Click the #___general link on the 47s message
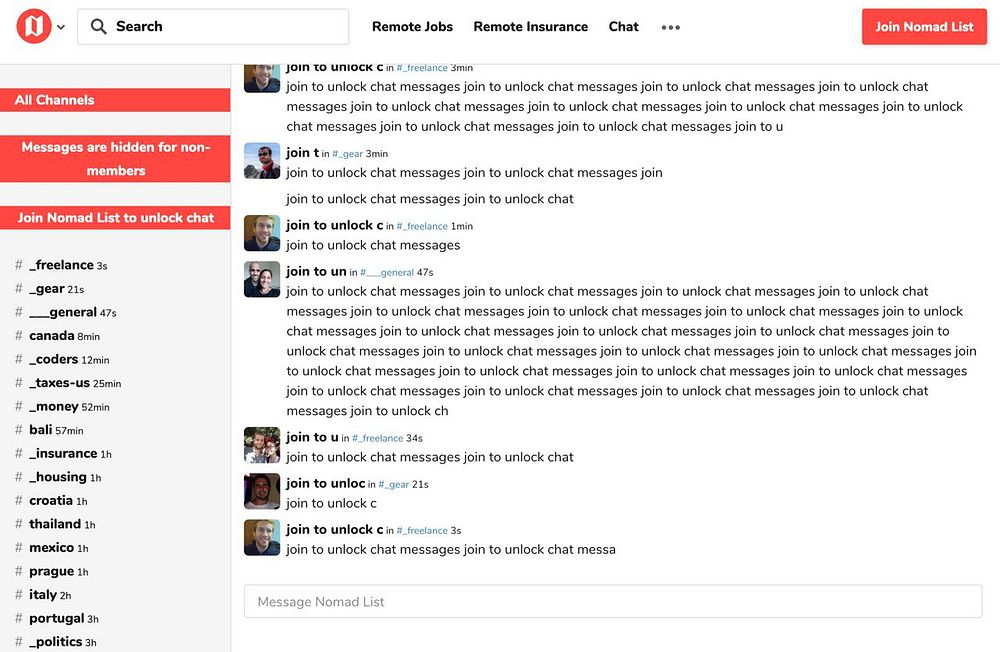 click(387, 272)
